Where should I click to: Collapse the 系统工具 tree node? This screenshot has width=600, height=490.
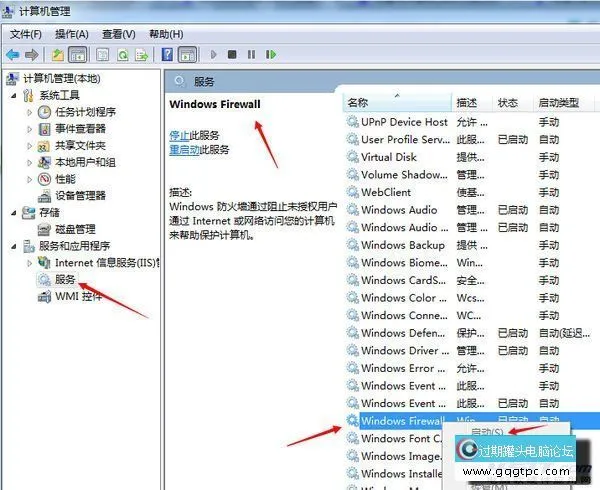(x=14, y=95)
